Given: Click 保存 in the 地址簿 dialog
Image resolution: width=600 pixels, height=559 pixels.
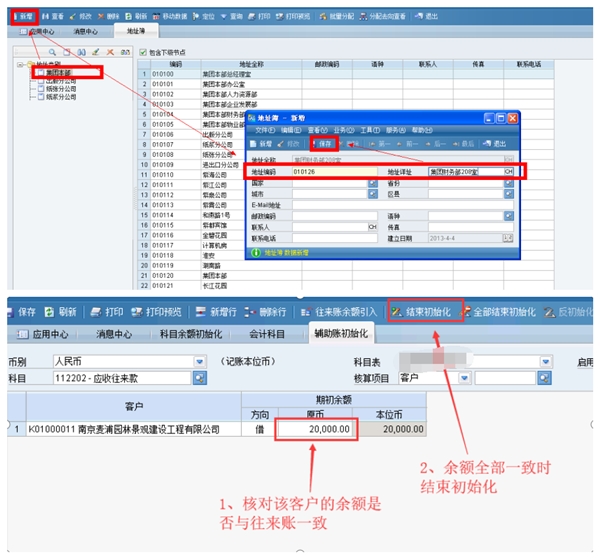Looking at the screenshot, I should point(325,144).
